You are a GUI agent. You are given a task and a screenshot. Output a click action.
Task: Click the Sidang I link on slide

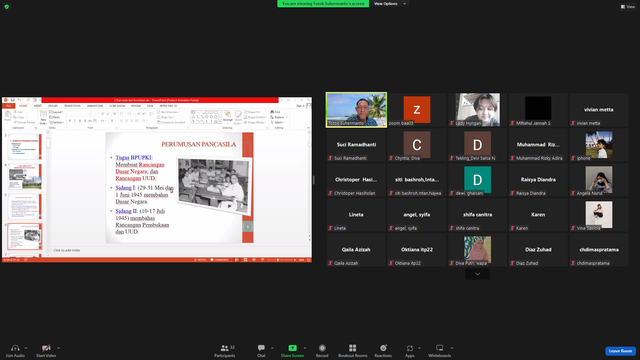pyautogui.click(x=126, y=187)
